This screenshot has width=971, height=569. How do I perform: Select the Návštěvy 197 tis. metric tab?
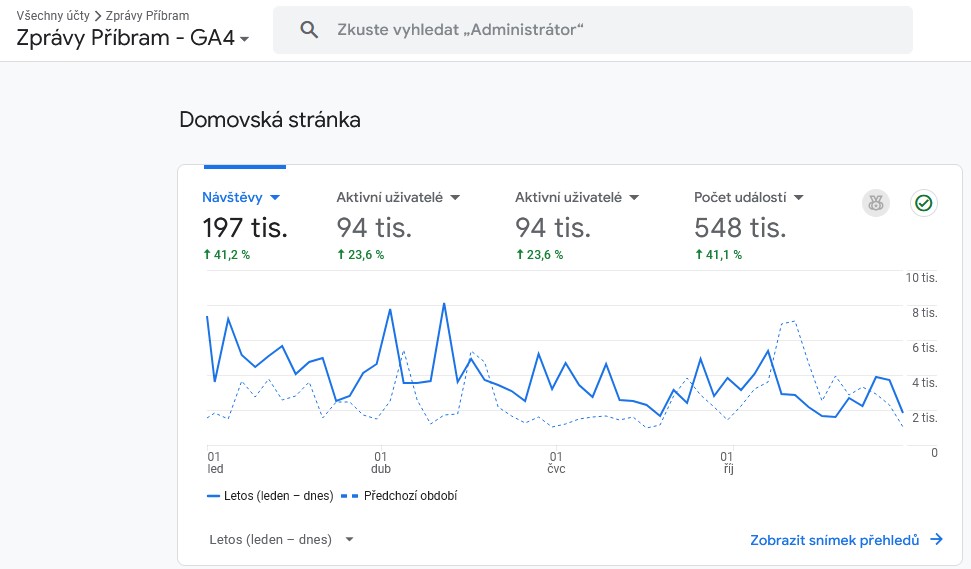tap(244, 227)
